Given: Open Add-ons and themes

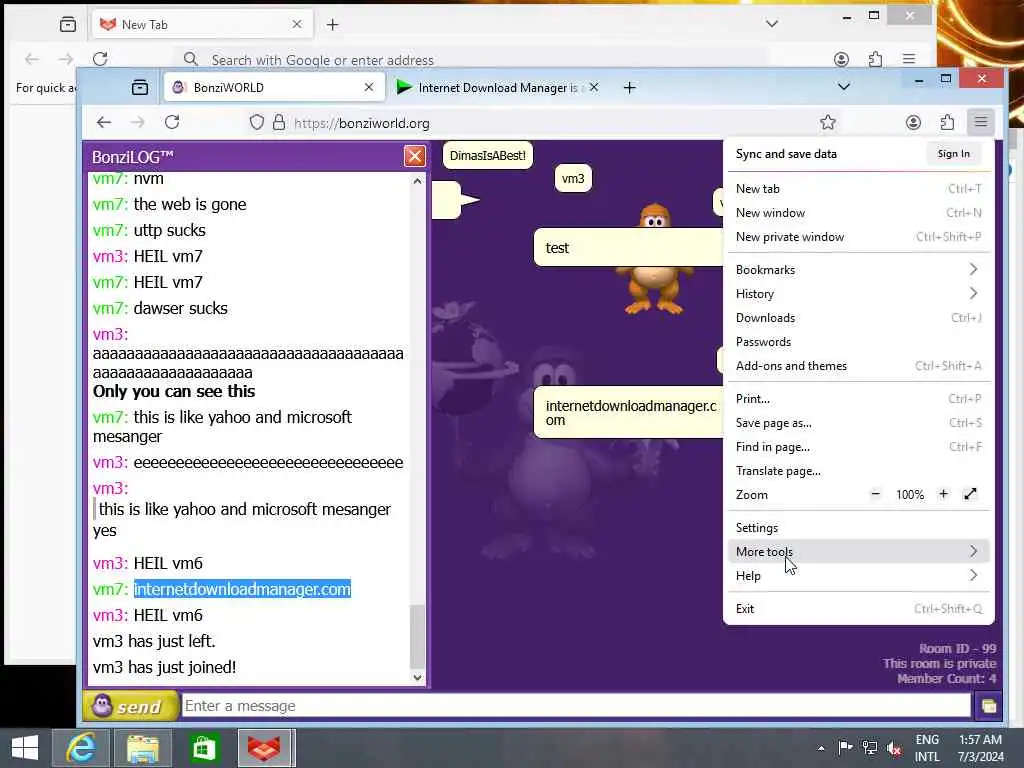Looking at the screenshot, I should 859,366.
